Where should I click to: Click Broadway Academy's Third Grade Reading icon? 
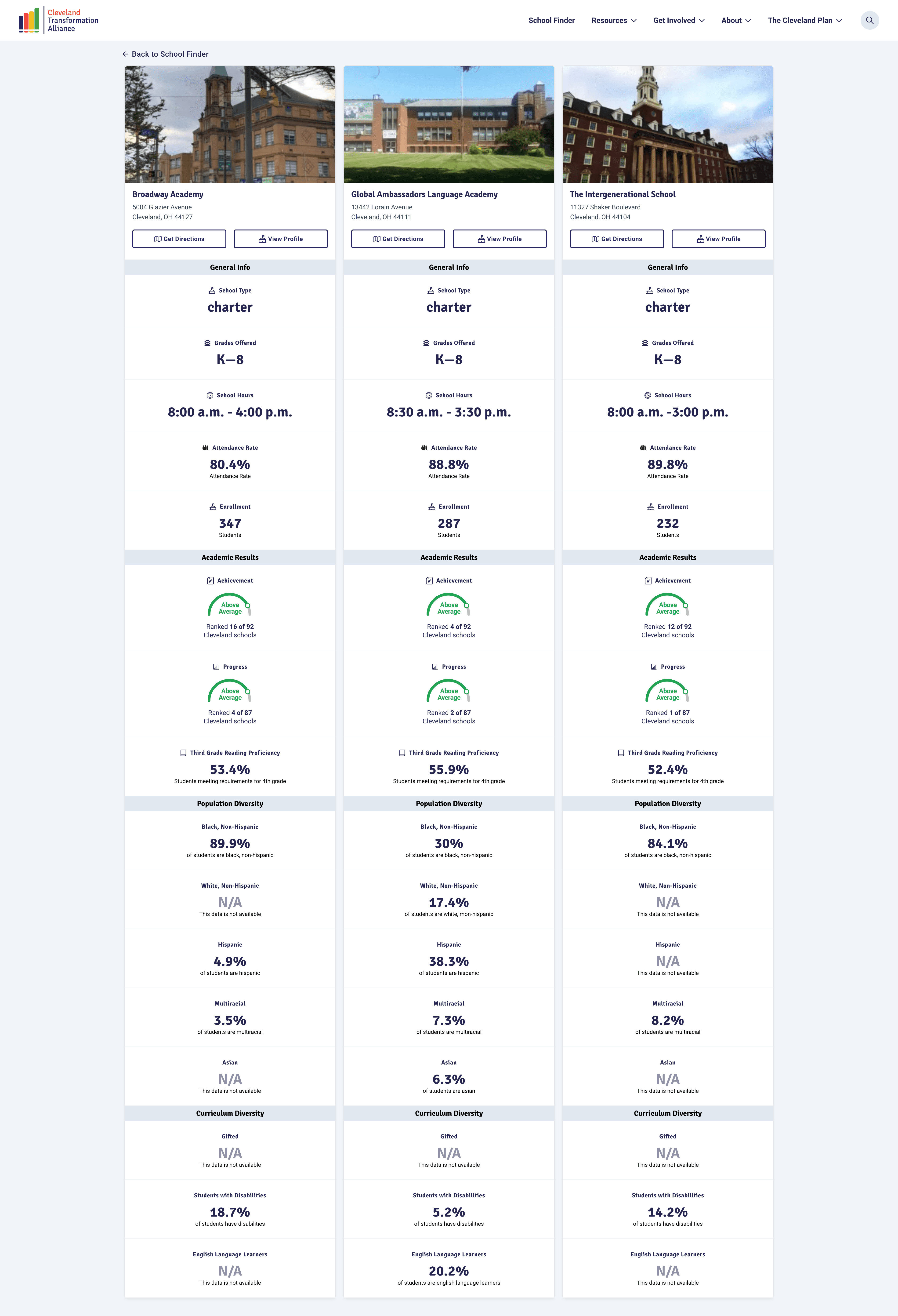(x=183, y=753)
